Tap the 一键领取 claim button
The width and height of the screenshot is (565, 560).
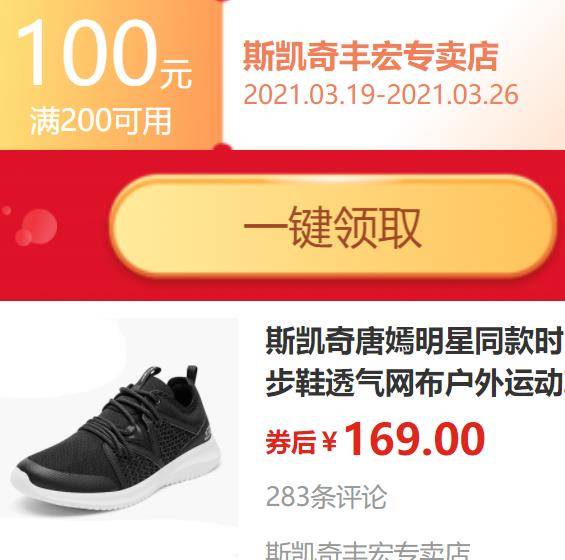333,226
